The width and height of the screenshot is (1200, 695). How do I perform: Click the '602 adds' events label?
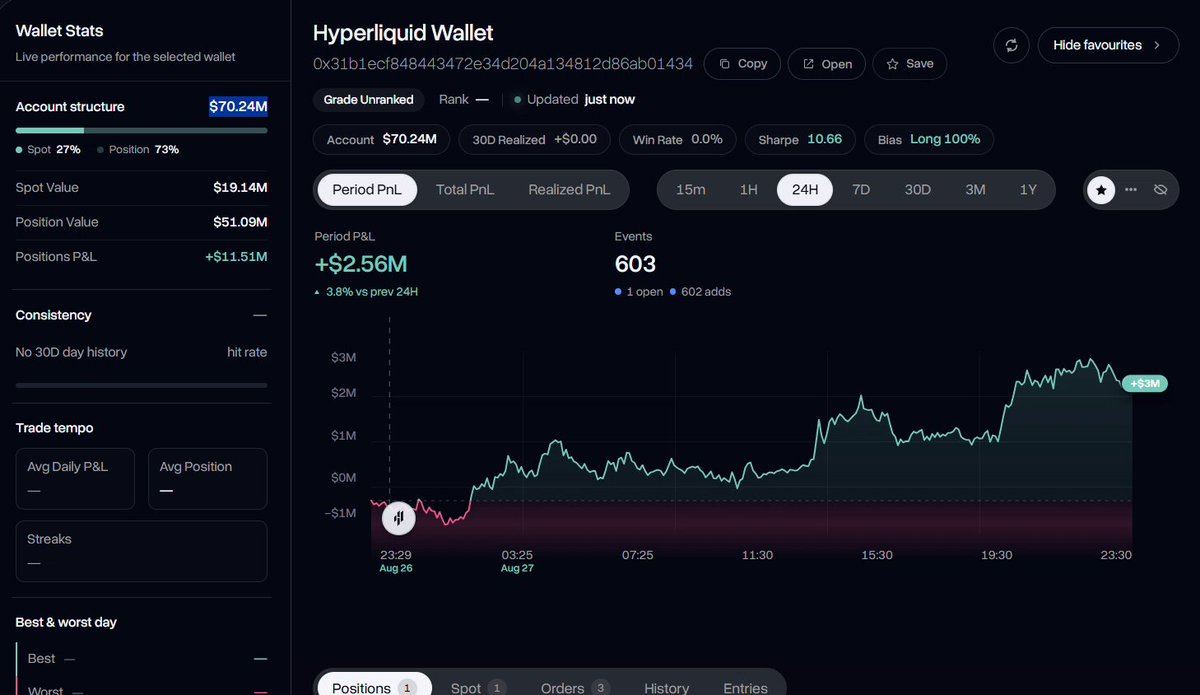(x=701, y=292)
